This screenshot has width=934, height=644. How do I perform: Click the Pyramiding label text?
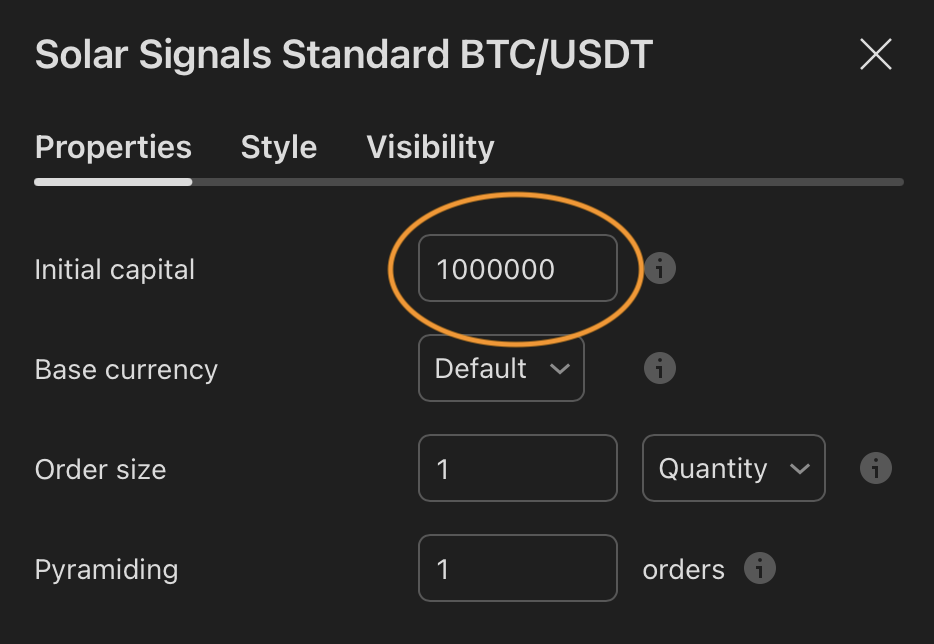[x=106, y=569]
